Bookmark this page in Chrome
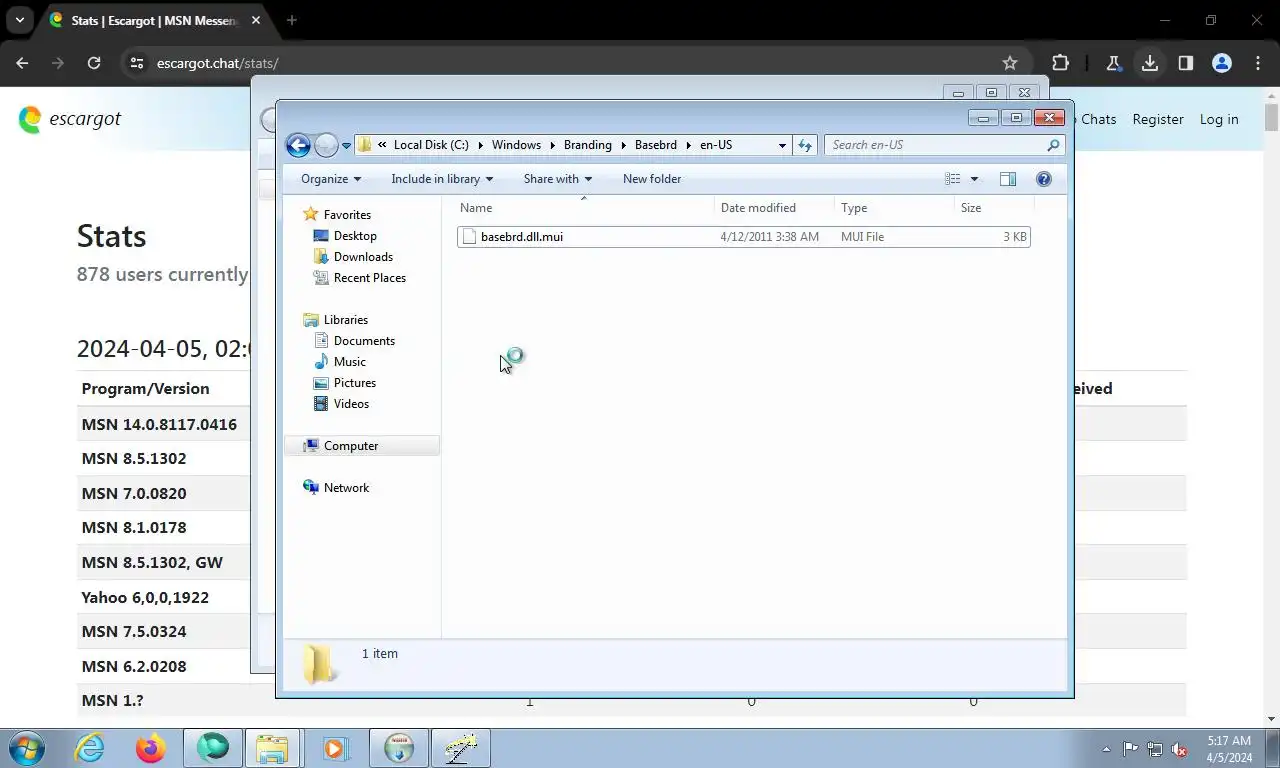 pyautogui.click(x=1010, y=63)
